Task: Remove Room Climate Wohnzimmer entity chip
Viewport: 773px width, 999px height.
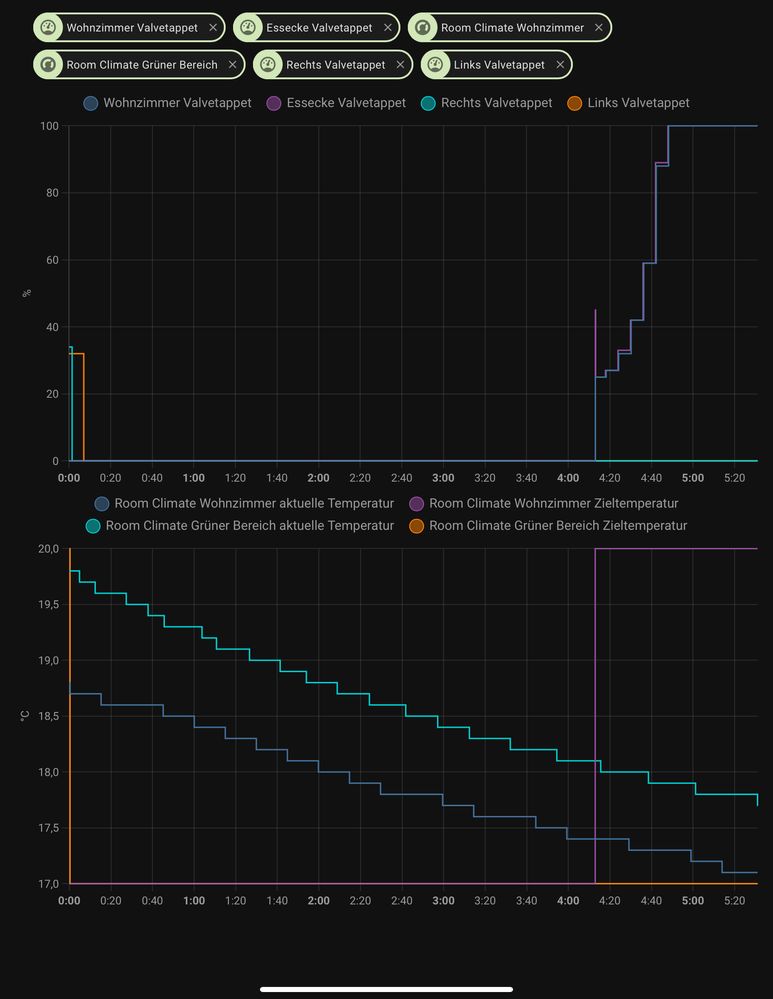Action: click(x=599, y=28)
